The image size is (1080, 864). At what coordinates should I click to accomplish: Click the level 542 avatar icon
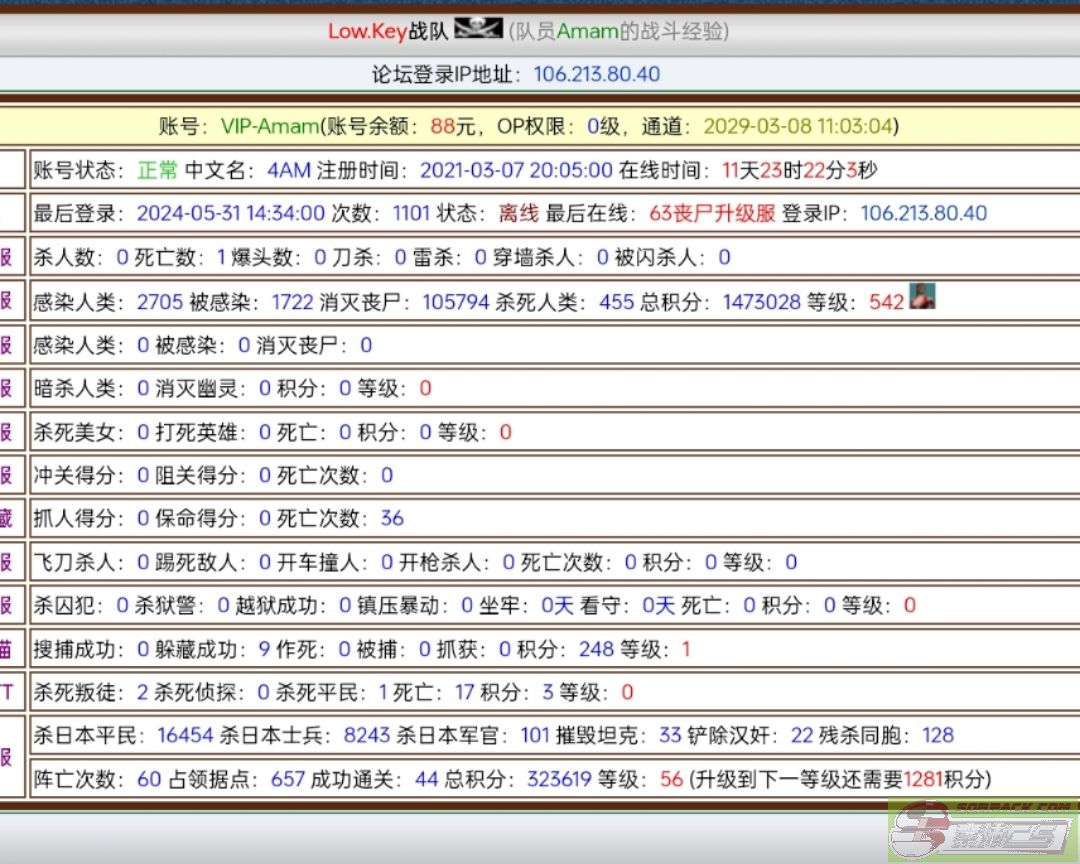[x=922, y=297]
